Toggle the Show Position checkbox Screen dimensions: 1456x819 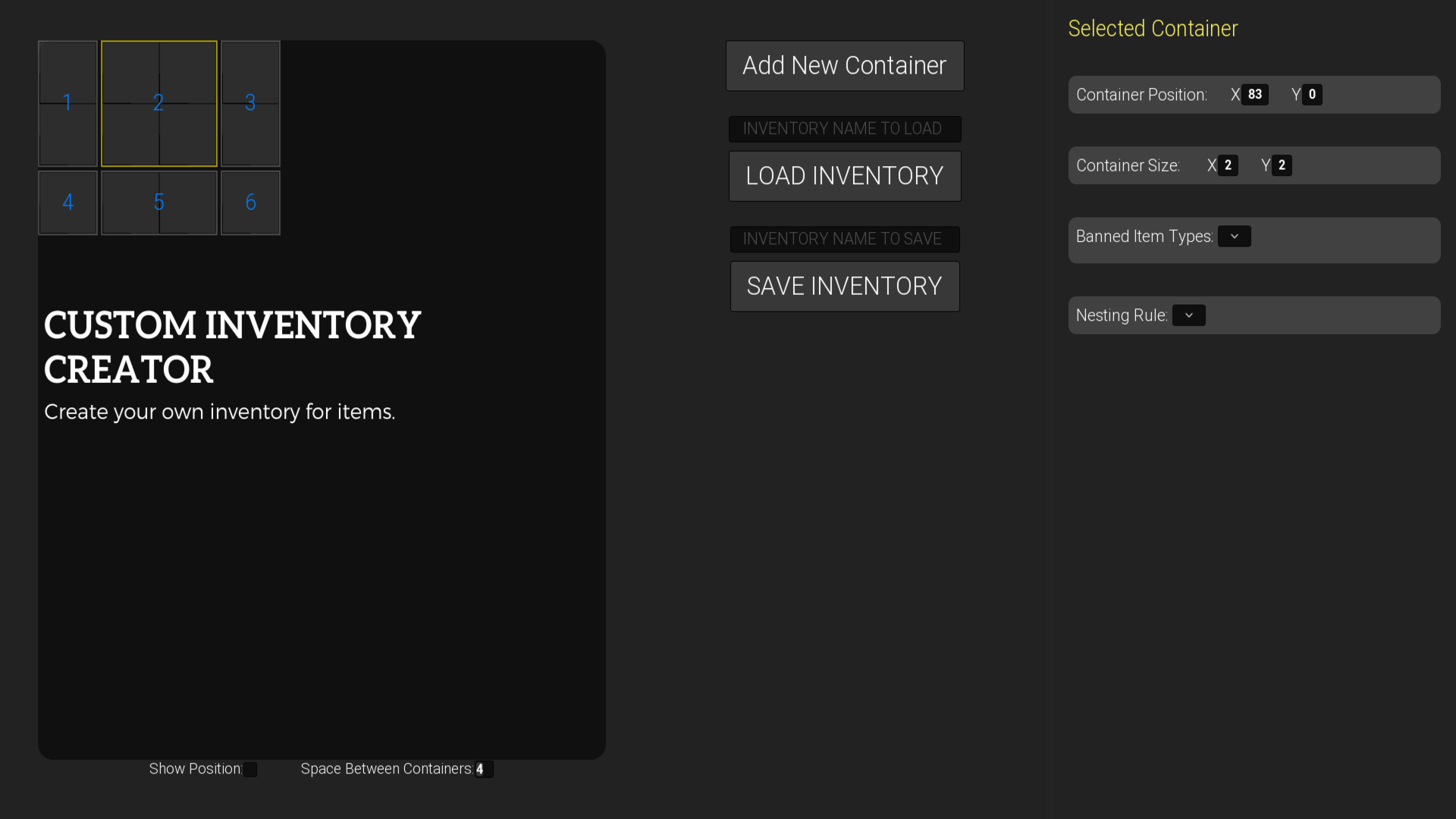point(250,769)
